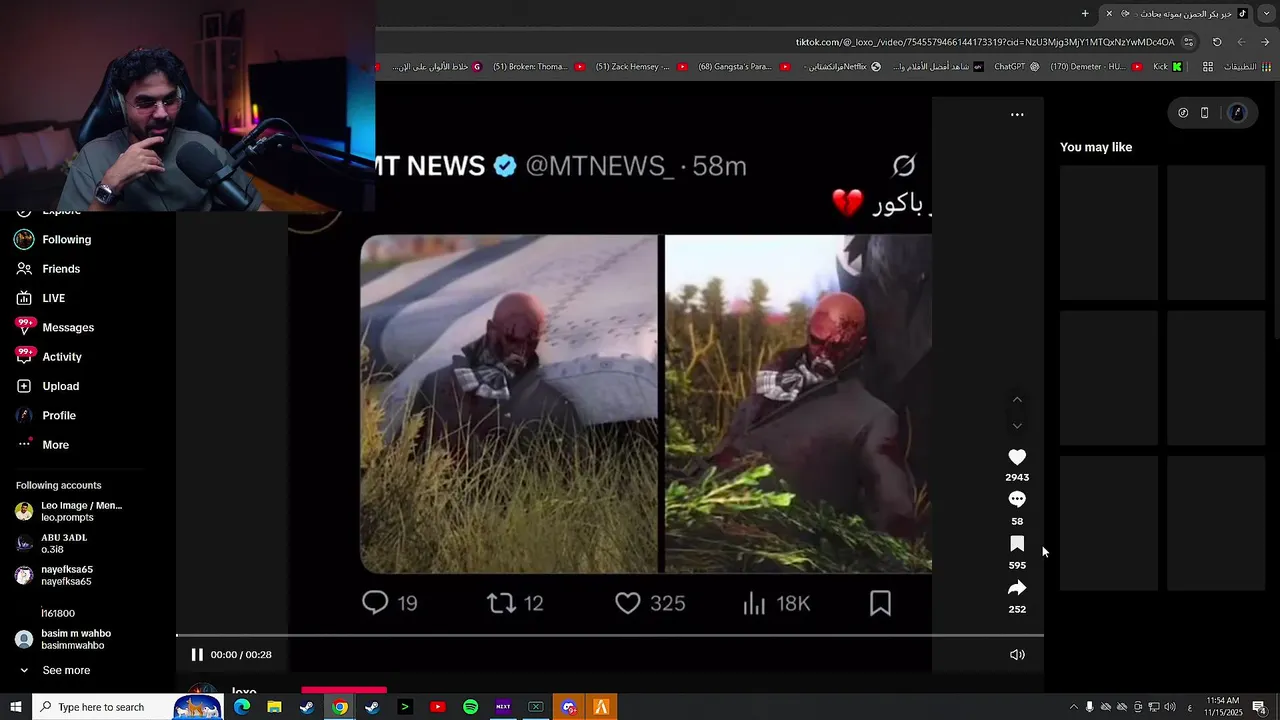Open the Zack Hemsey YouTube bookmark

pos(641,67)
